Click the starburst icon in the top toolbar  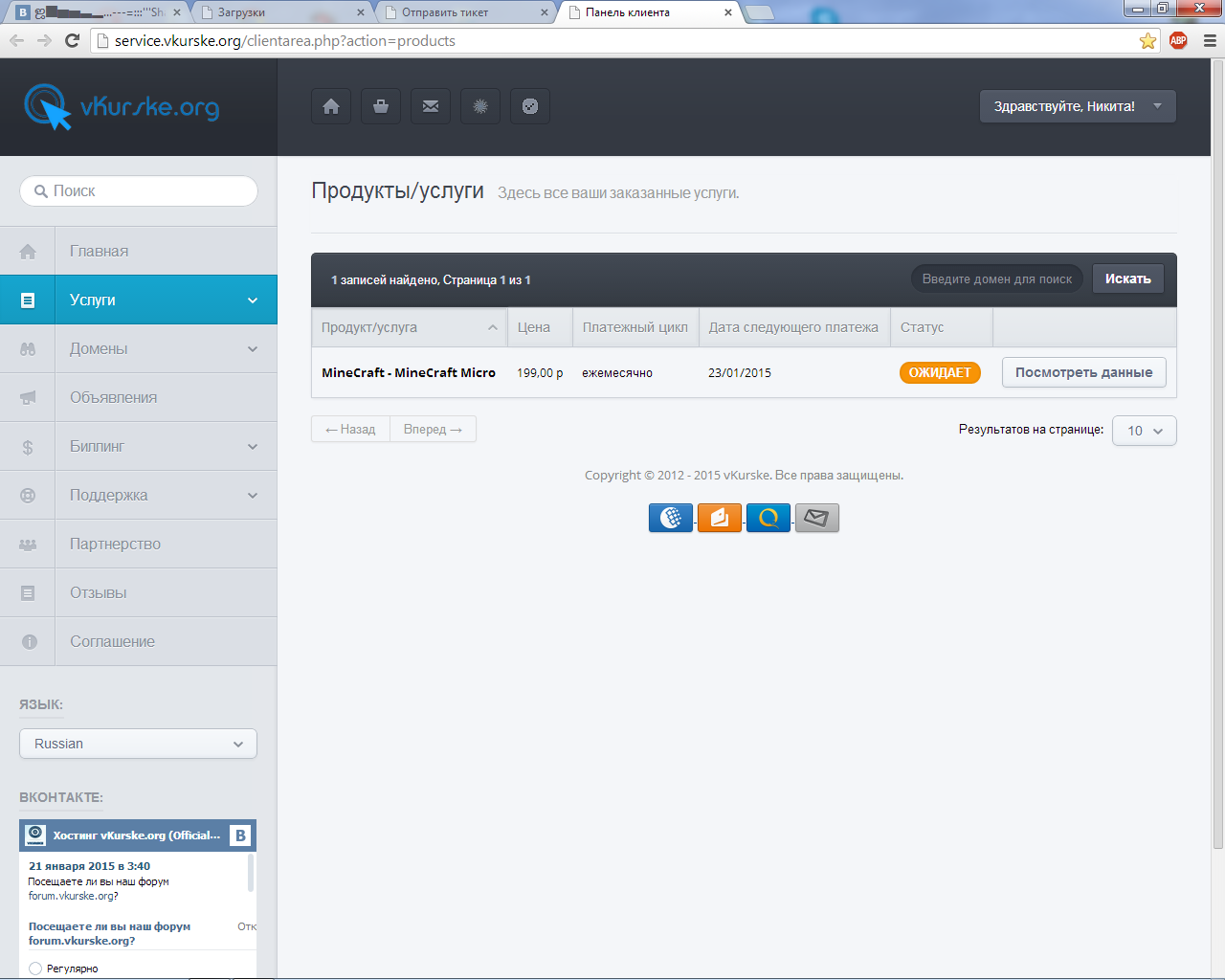480,106
